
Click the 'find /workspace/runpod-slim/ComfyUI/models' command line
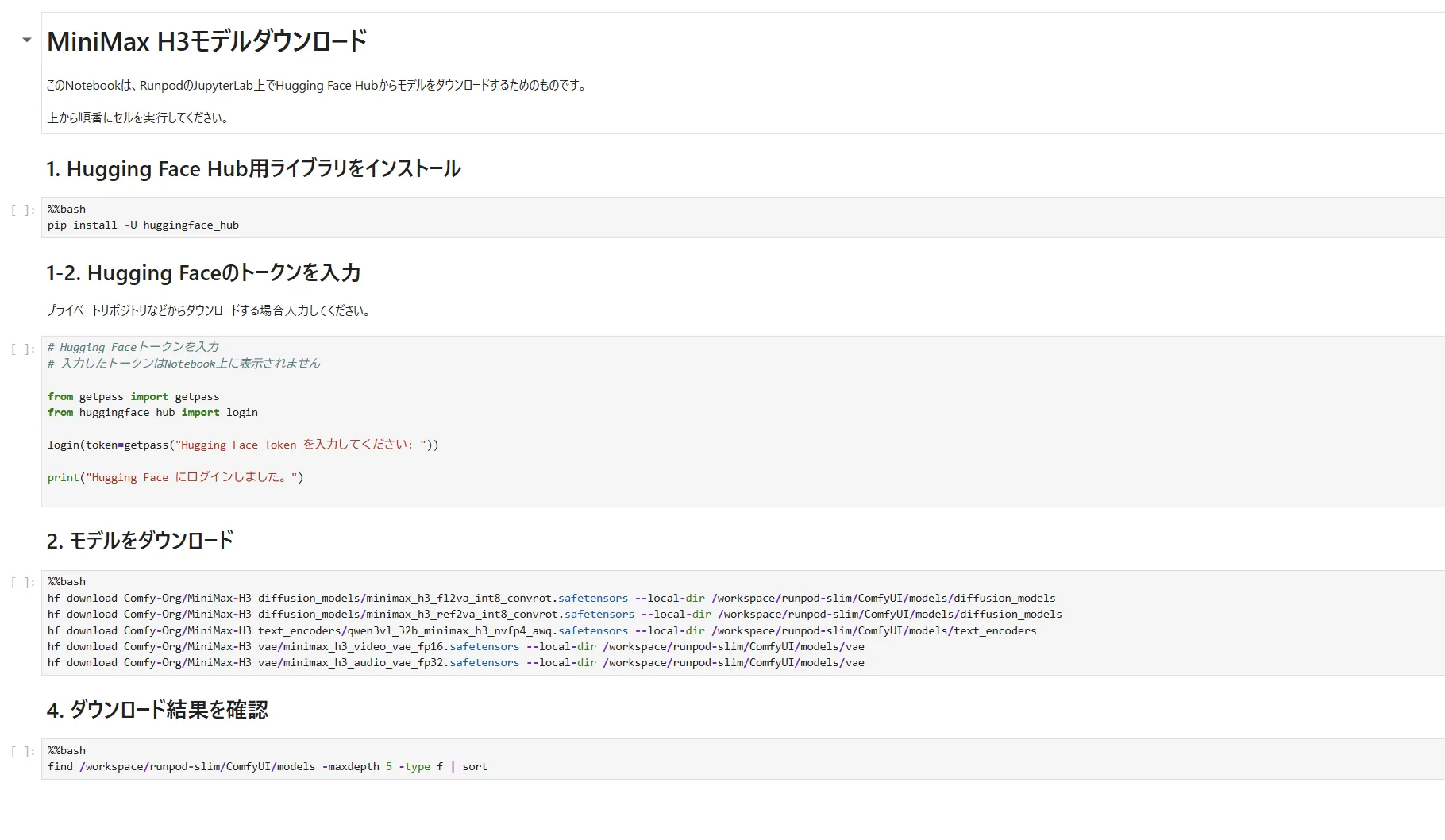268,767
